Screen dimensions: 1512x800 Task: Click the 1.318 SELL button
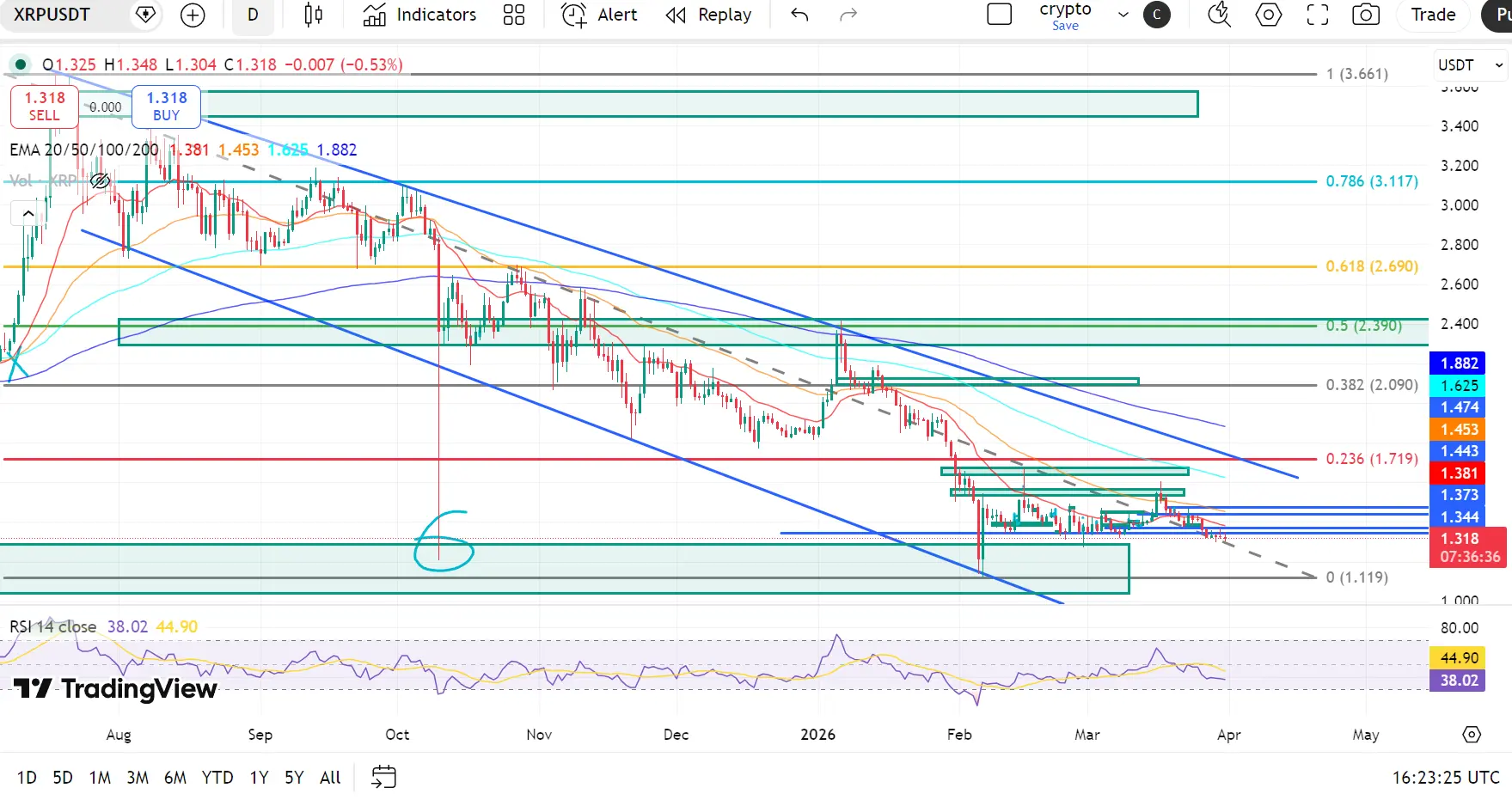tap(45, 107)
